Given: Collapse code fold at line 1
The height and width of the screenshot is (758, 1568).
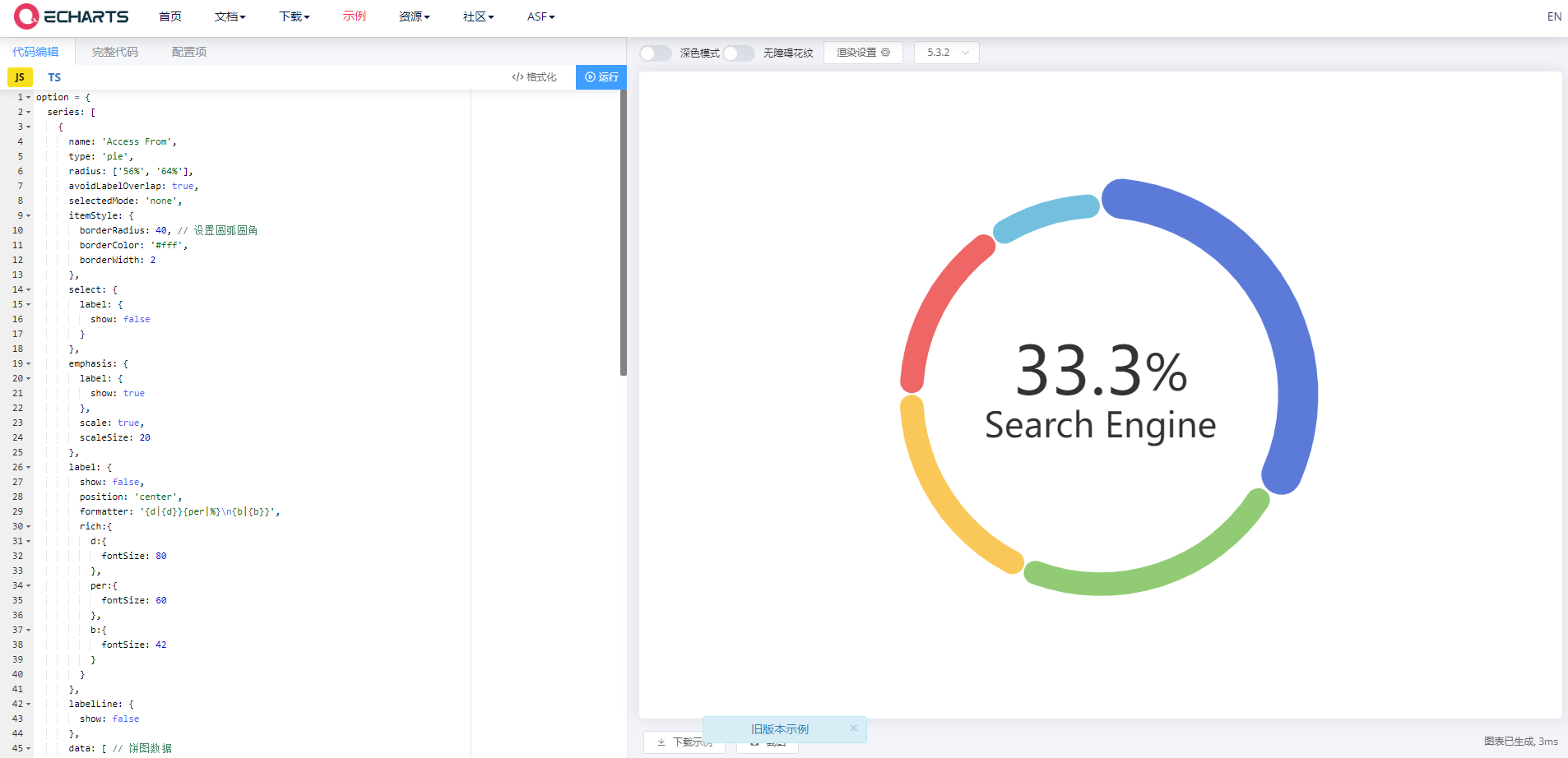Looking at the screenshot, I should pos(28,97).
